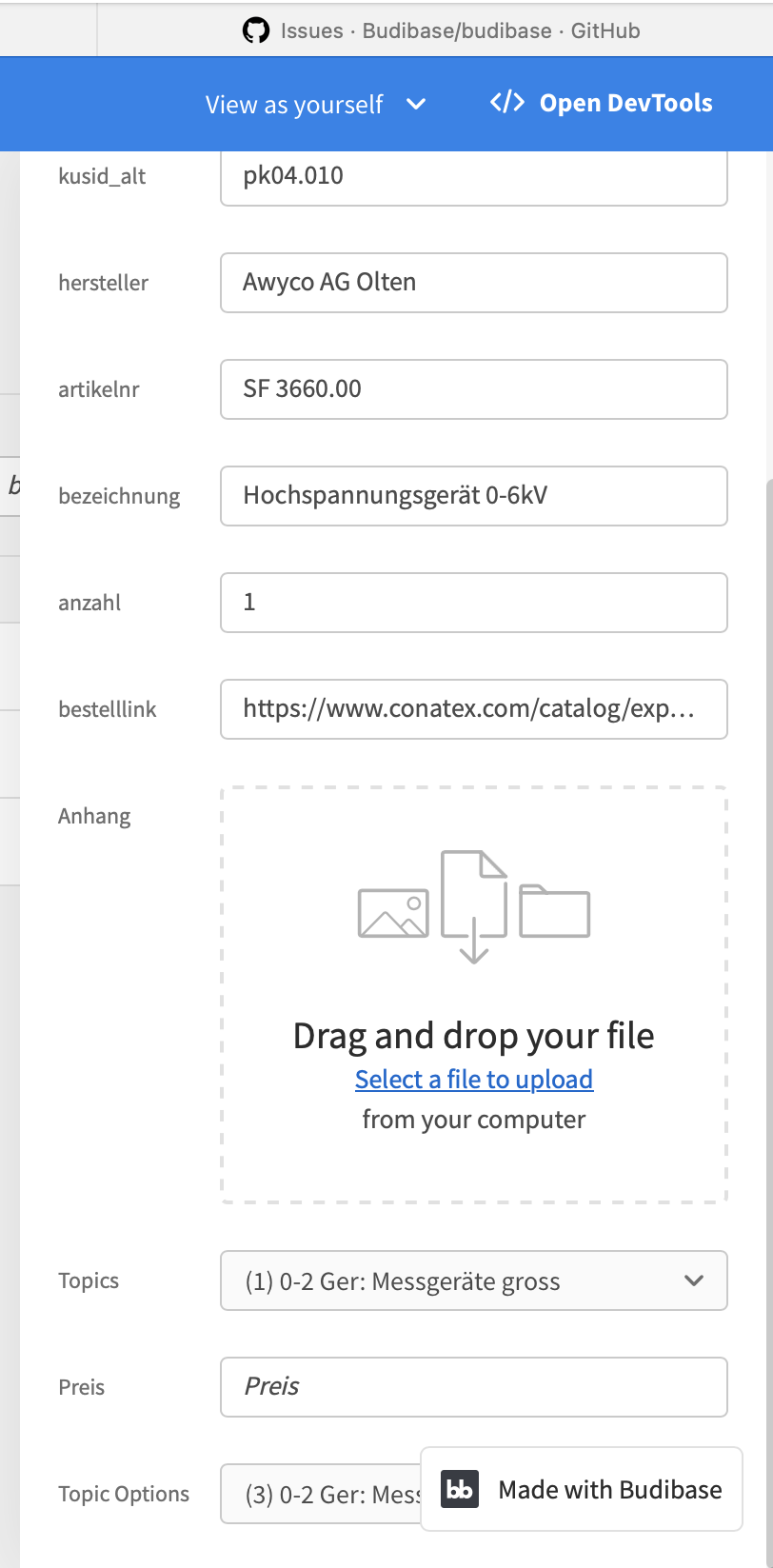The height and width of the screenshot is (1568, 773).
Task: Click the artikelnr field SF 3660.00
Action: [474, 389]
